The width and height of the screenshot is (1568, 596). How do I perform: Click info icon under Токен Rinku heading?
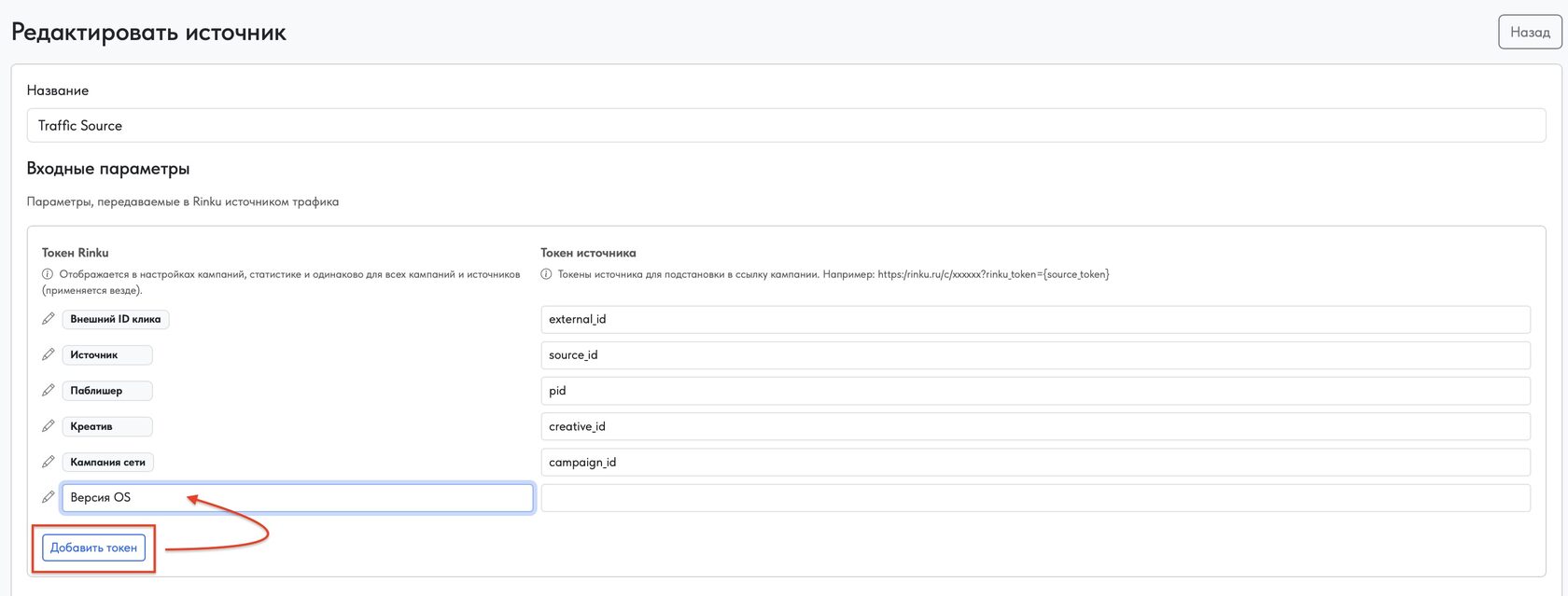pyautogui.click(x=48, y=275)
